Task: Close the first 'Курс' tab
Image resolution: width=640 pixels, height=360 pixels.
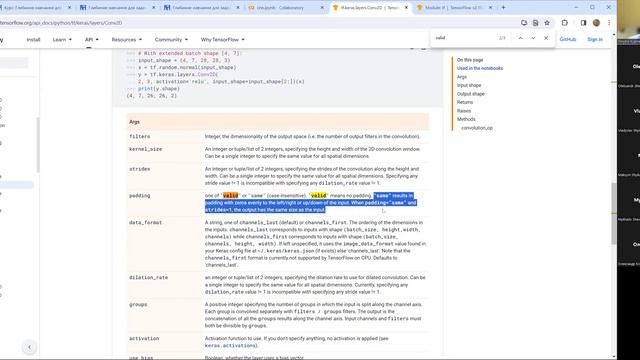Action: tap(69, 7)
